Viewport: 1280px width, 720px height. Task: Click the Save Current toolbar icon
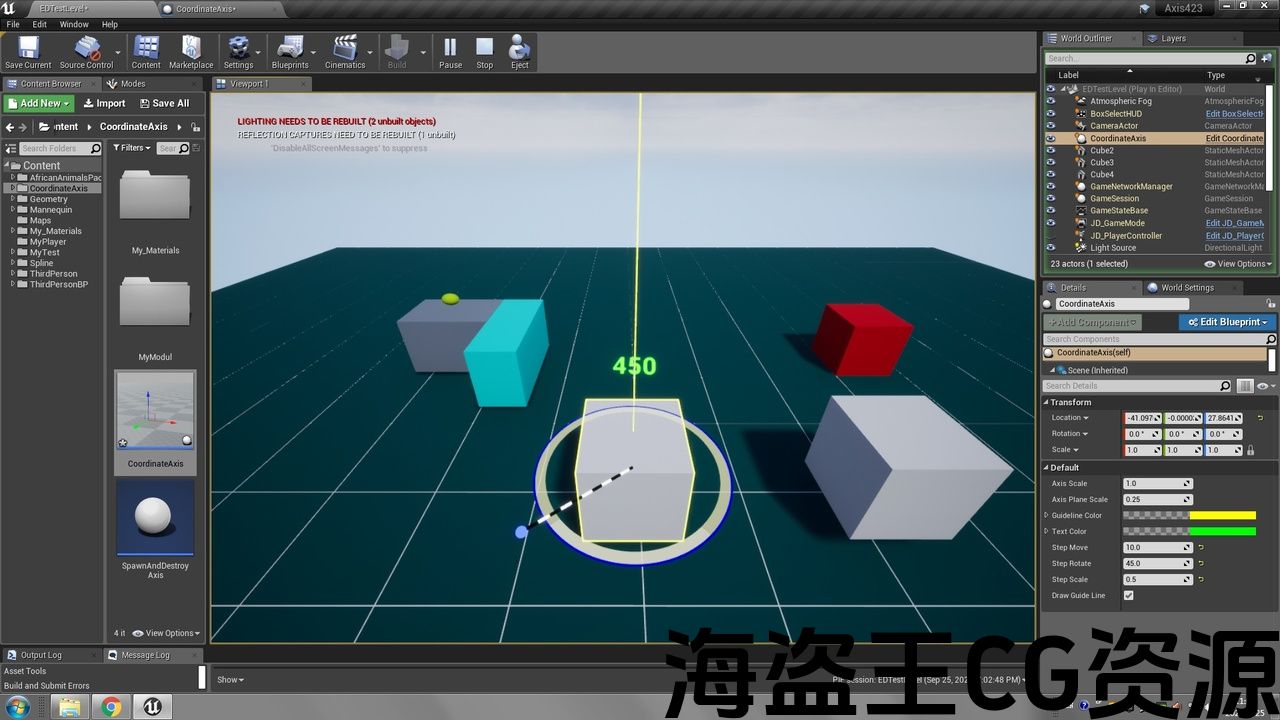(x=28, y=52)
